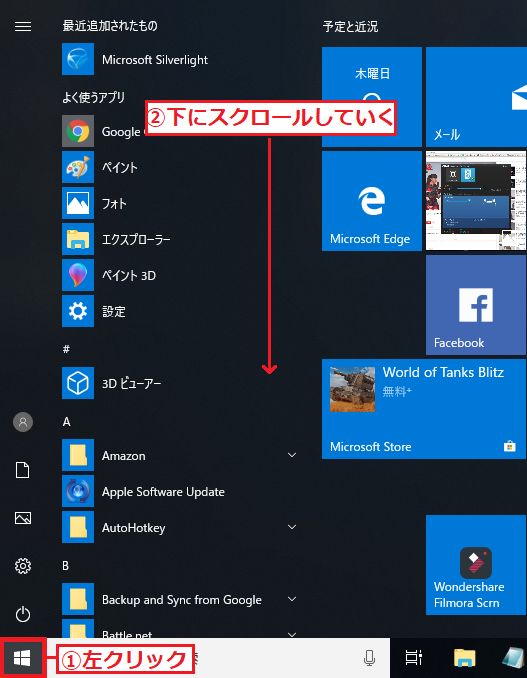Click the Amazon text label
This screenshot has height=678, width=527.
tap(124, 456)
